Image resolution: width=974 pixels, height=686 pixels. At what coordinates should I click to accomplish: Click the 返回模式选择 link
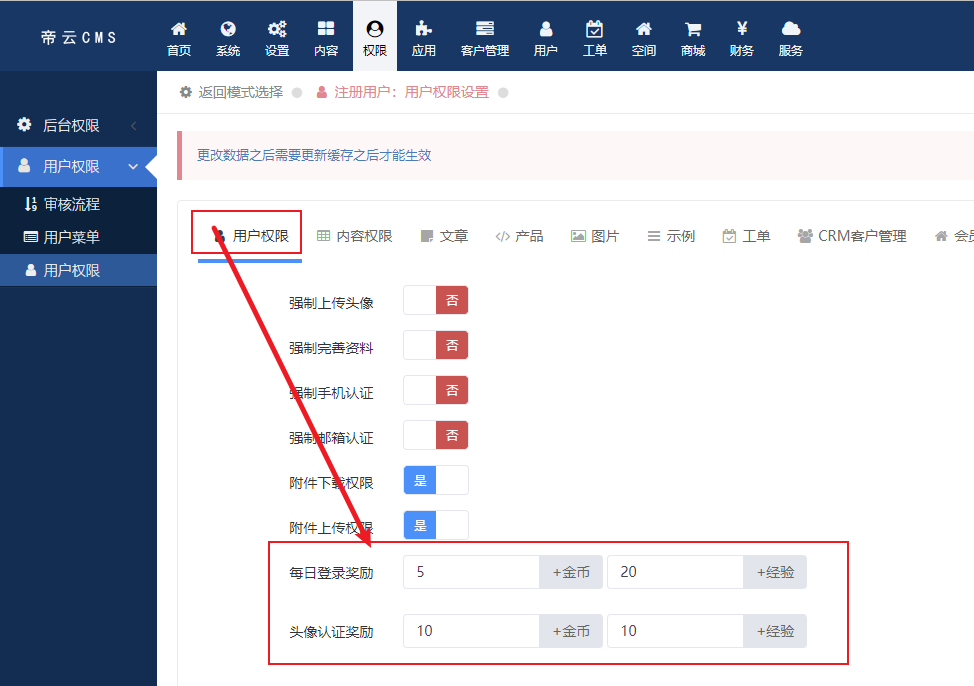tap(240, 93)
